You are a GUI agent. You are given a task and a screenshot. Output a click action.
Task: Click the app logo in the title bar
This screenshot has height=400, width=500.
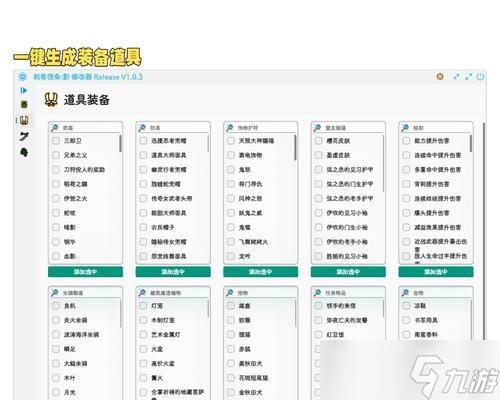[22, 77]
